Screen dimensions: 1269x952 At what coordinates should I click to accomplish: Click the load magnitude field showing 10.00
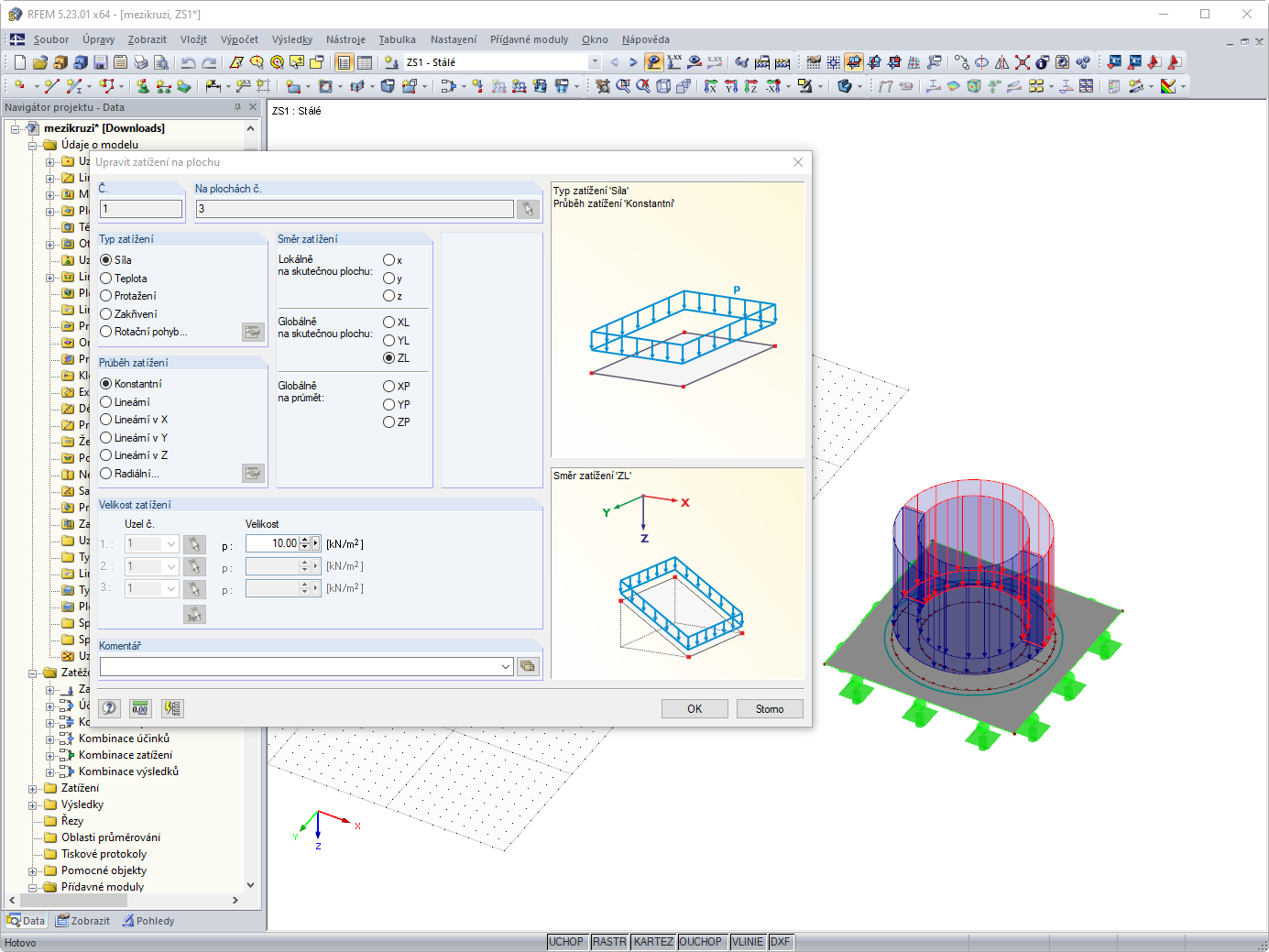(273, 543)
